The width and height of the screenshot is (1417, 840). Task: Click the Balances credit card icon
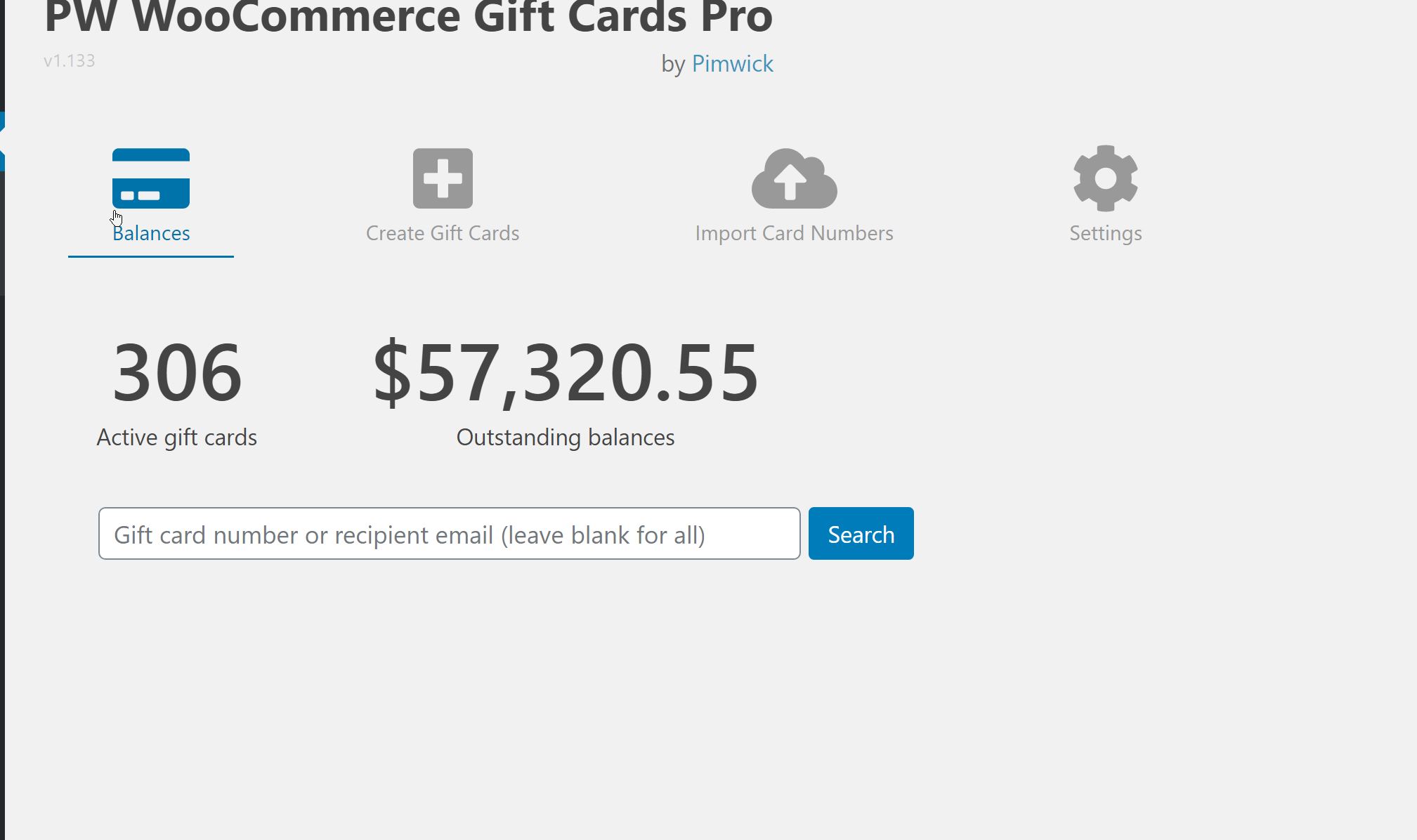[150, 178]
